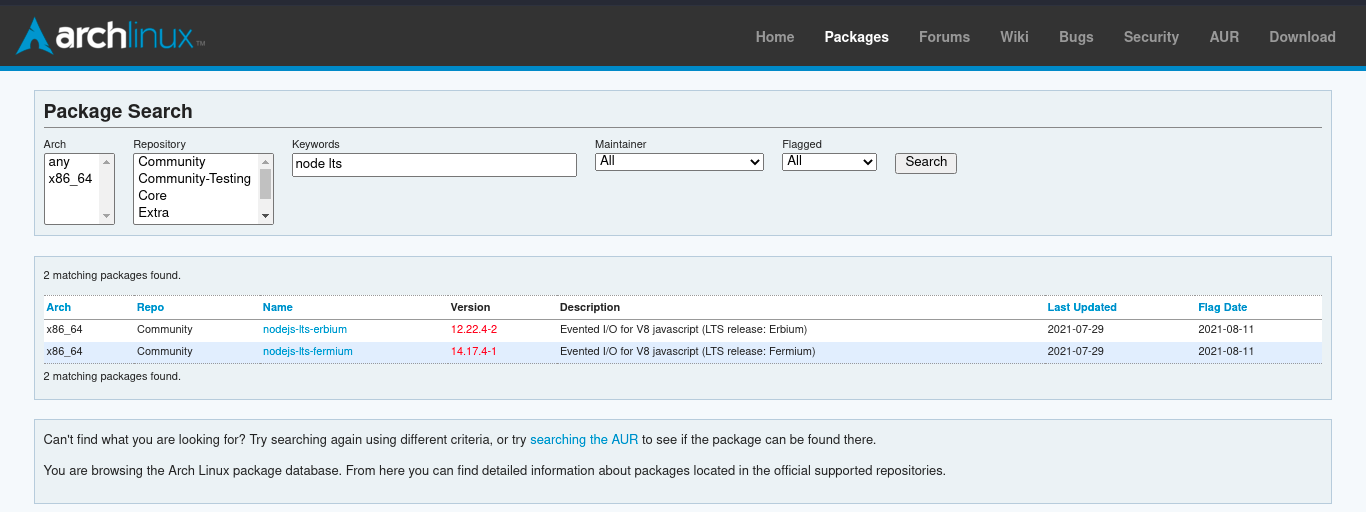Open the Maintainer dropdown

pos(679,161)
